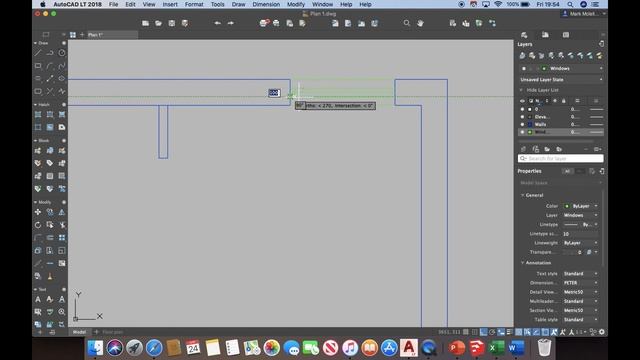This screenshot has width=640, height=360.
Task: Select the Hatch tool
Action: click(x=38, y=115)
